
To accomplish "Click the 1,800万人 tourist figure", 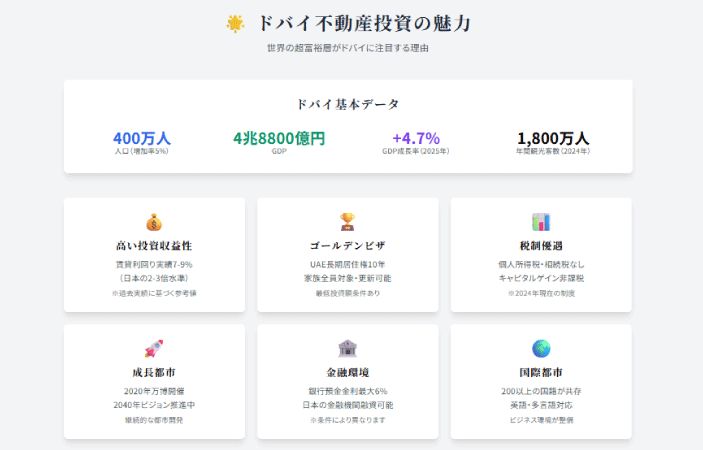I will point(553,138).
